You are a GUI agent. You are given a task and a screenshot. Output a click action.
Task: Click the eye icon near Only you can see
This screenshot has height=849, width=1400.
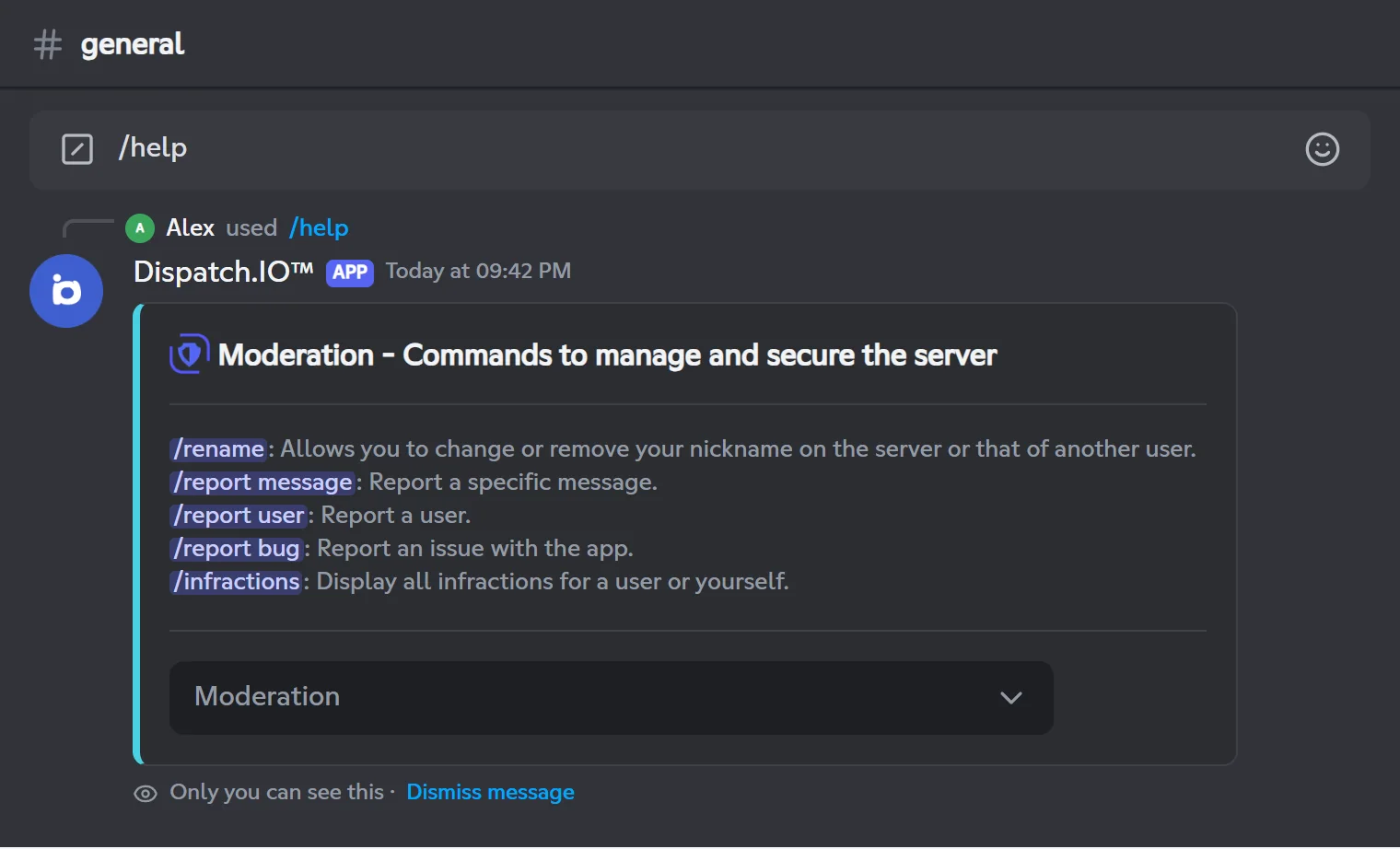pyautogui.click(x=146, y=794)
